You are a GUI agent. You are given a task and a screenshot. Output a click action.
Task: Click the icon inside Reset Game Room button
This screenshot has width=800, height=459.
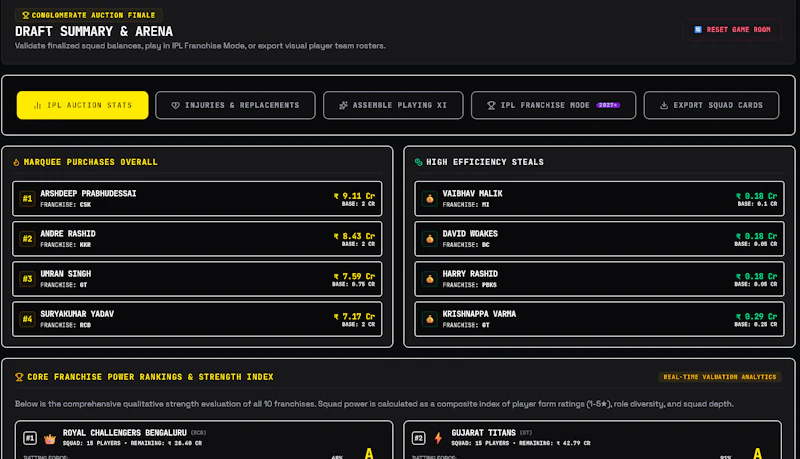[698, 30]
